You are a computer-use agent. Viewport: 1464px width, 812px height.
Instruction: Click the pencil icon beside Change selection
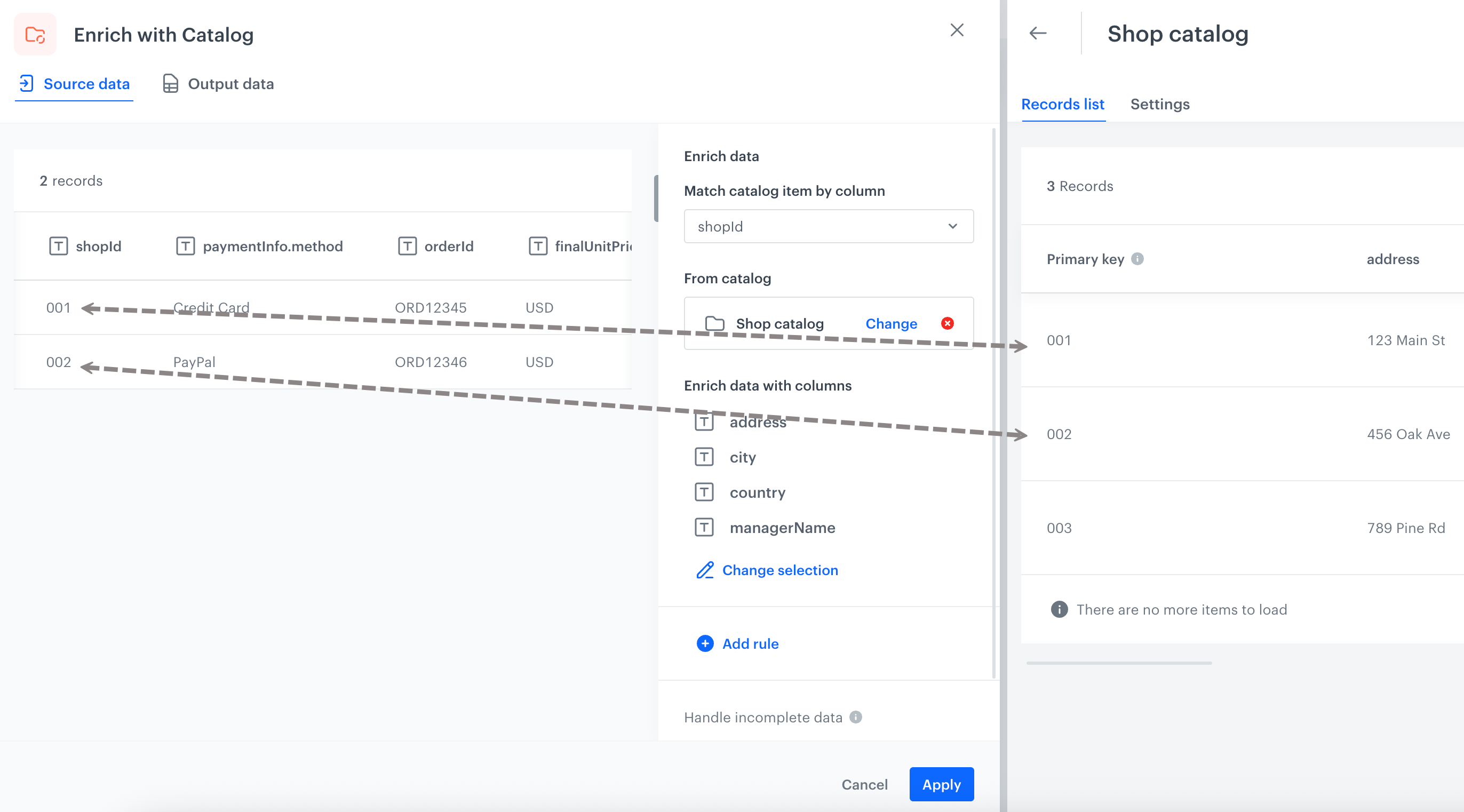click(x=705, y=571)
